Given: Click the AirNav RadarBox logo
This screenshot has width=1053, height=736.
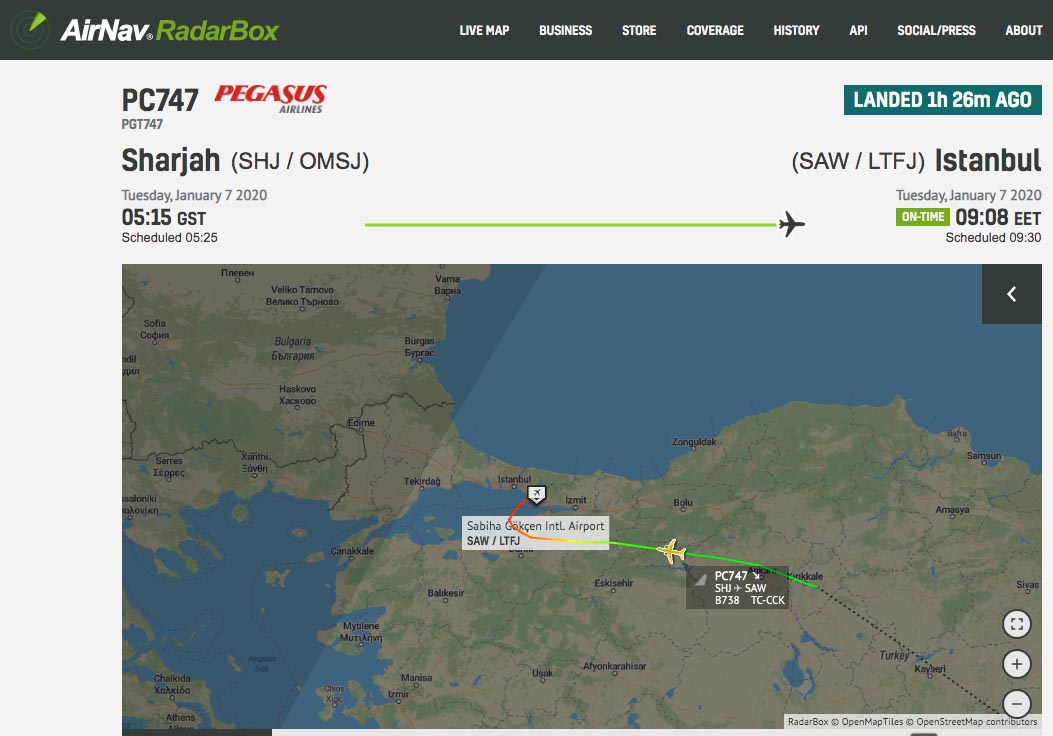Looking at the screenshot, I should [144, 30].
